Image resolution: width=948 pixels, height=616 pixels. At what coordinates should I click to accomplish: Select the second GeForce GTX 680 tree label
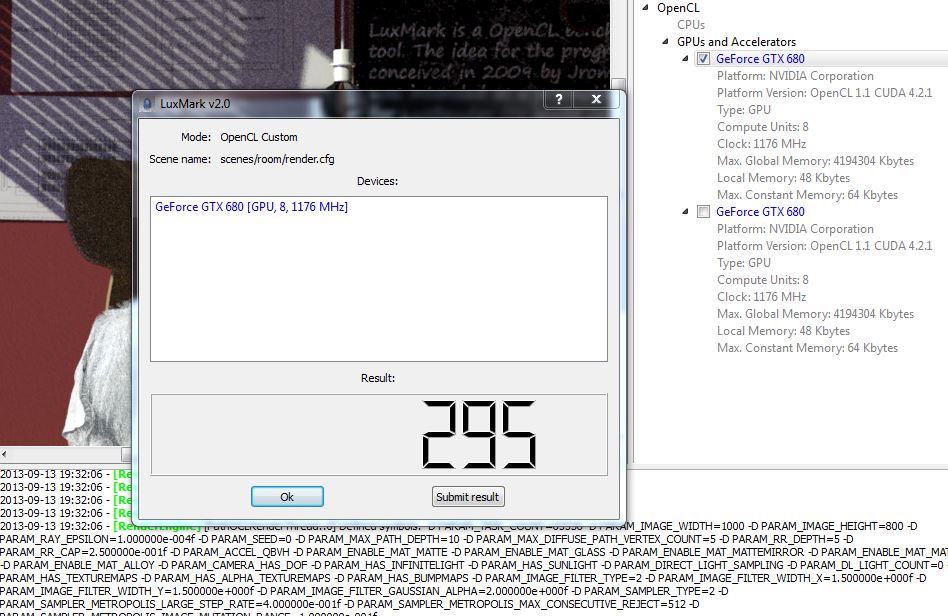(x=761, y=212)
